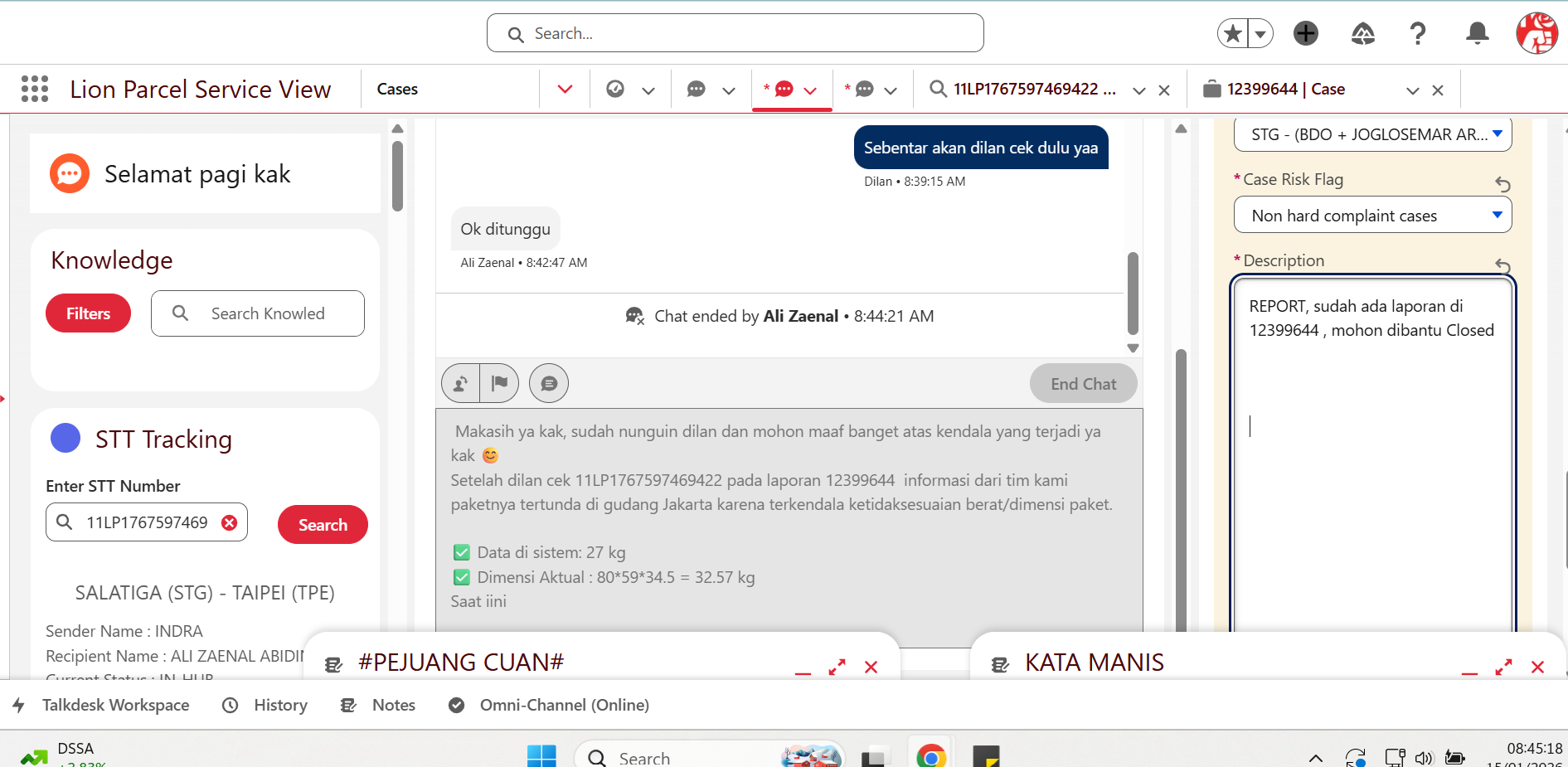Close the #PEJUANG CUAN# note
The image size is (1568, 767).
click(871, 667)
